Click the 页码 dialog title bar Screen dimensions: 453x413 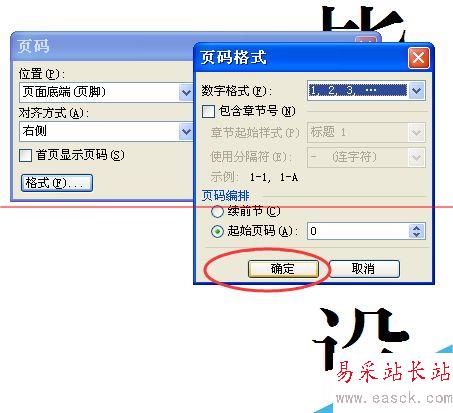102,46
